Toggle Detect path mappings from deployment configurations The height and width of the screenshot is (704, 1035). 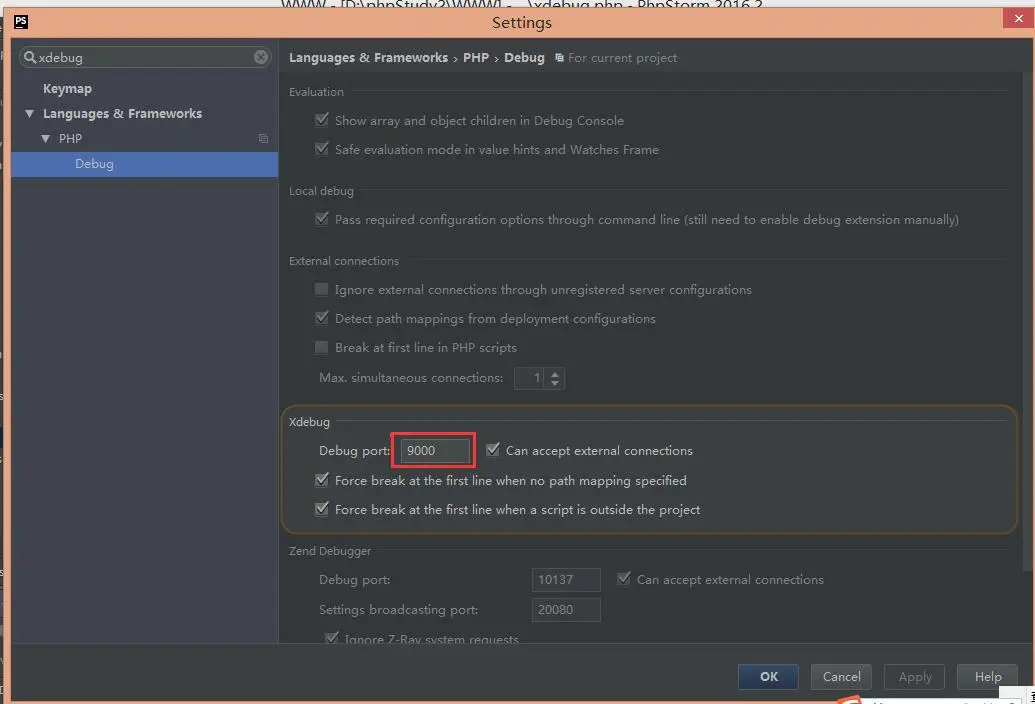click(322, 318)
